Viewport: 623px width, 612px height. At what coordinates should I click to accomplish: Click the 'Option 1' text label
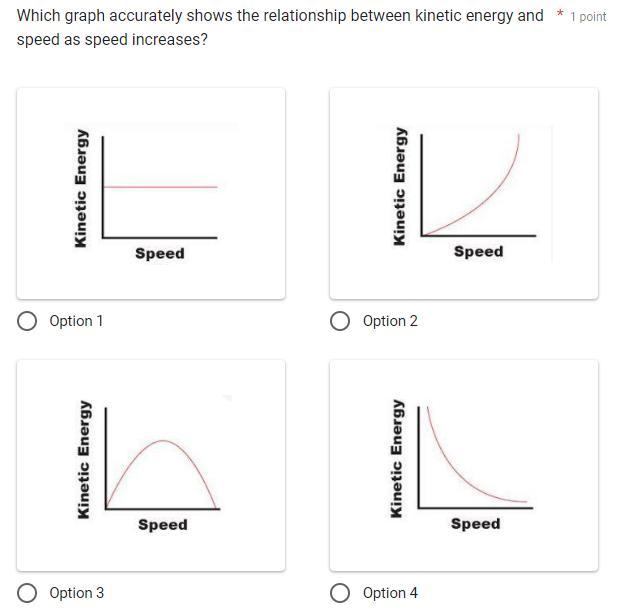pyautogui.click(x=76, y=321)
